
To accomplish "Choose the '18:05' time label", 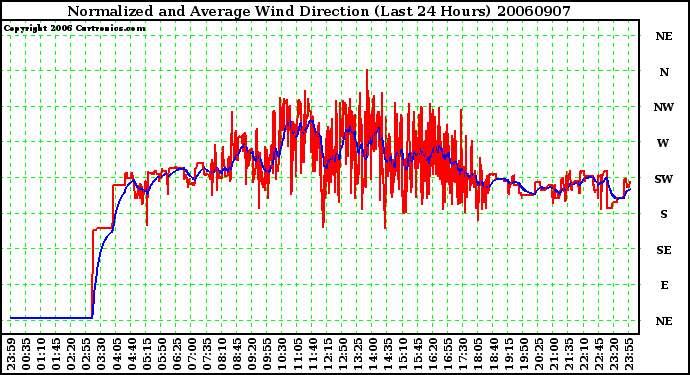I will coord(478,354).
